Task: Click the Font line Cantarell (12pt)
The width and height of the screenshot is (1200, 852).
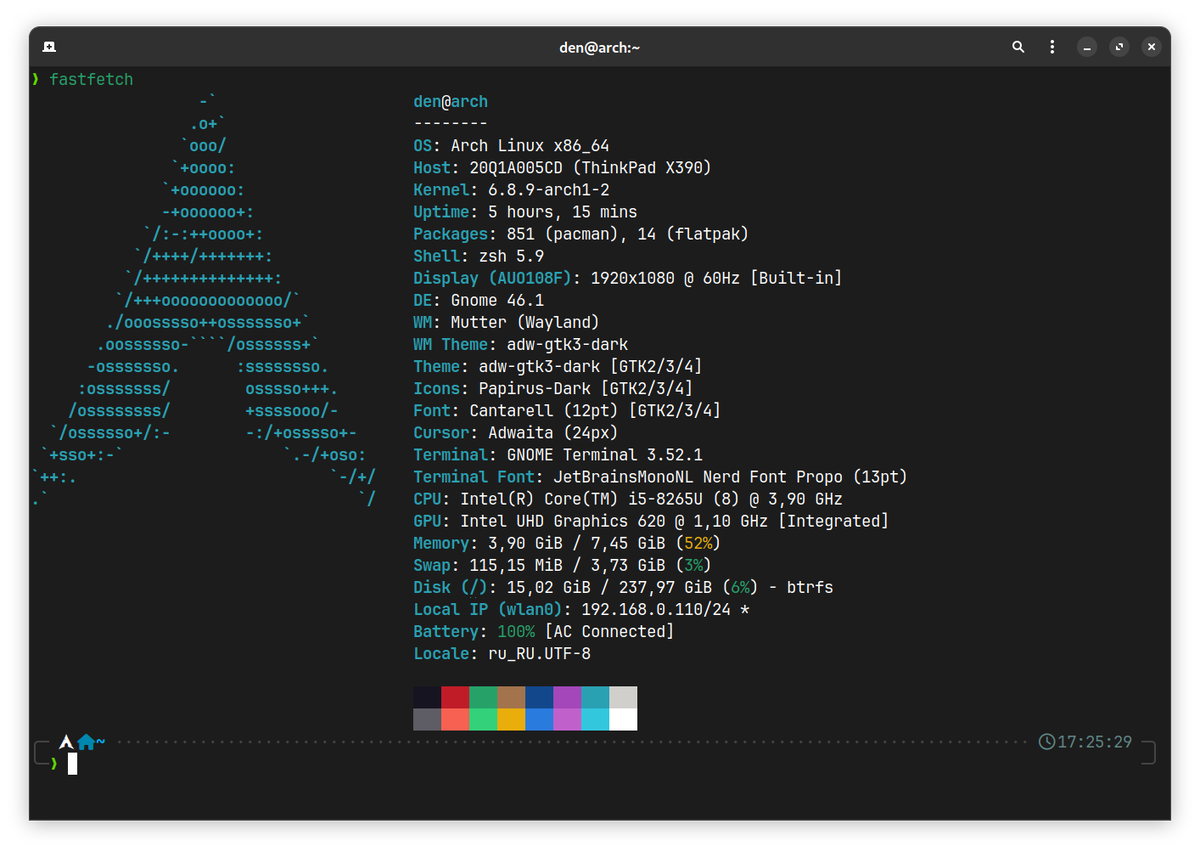Action: tap(567, 410)
